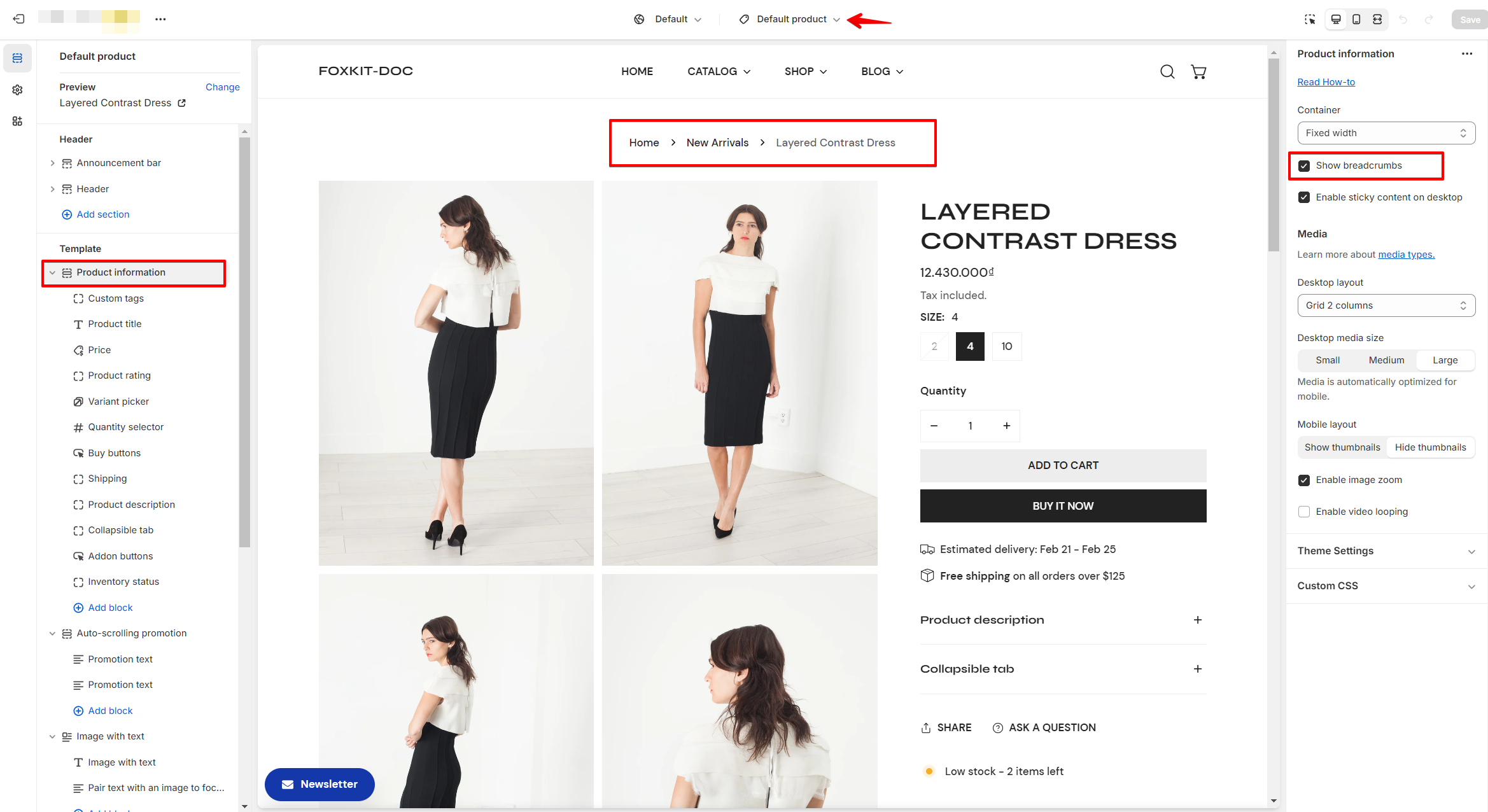Switch to mobile preview icon

(1356, 19)
